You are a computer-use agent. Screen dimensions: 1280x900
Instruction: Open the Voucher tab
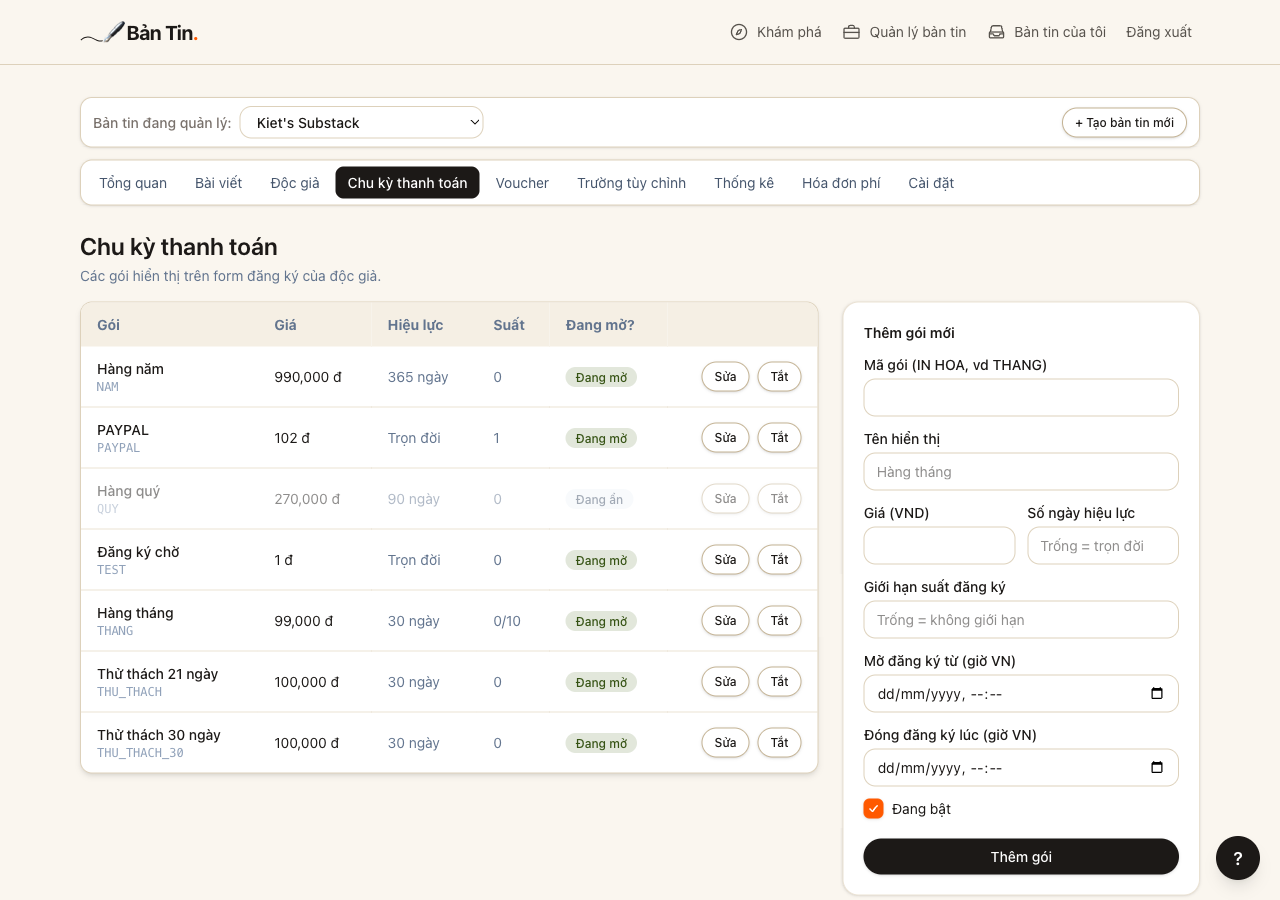tap(522, 183)
